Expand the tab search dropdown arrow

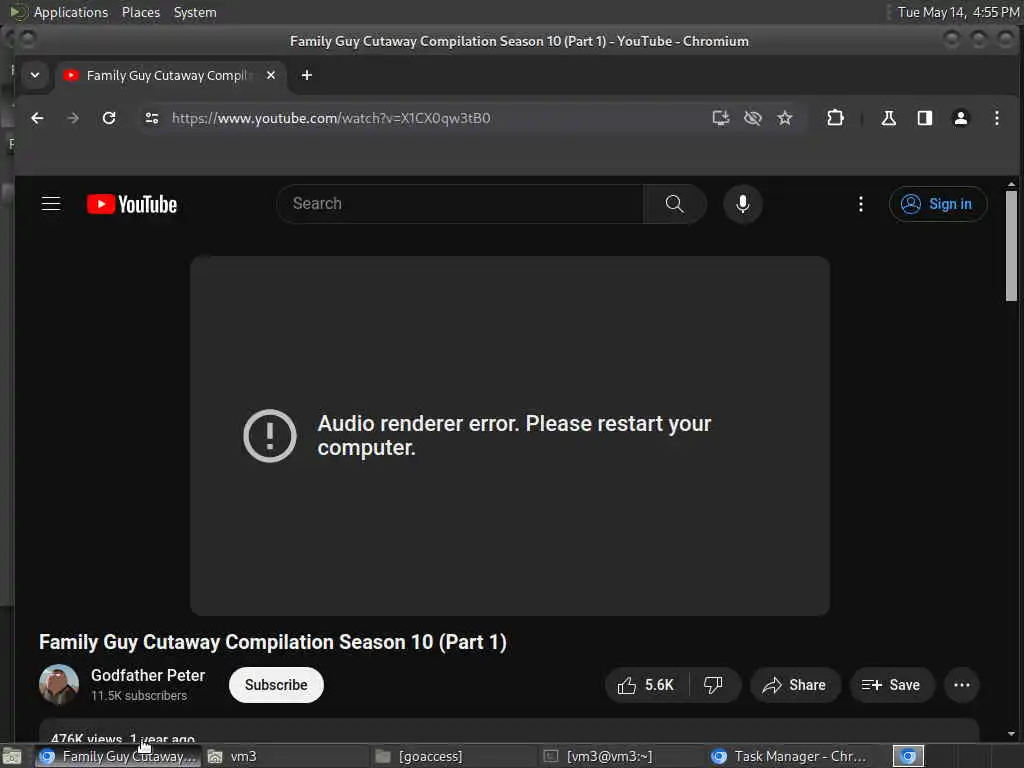35,75
